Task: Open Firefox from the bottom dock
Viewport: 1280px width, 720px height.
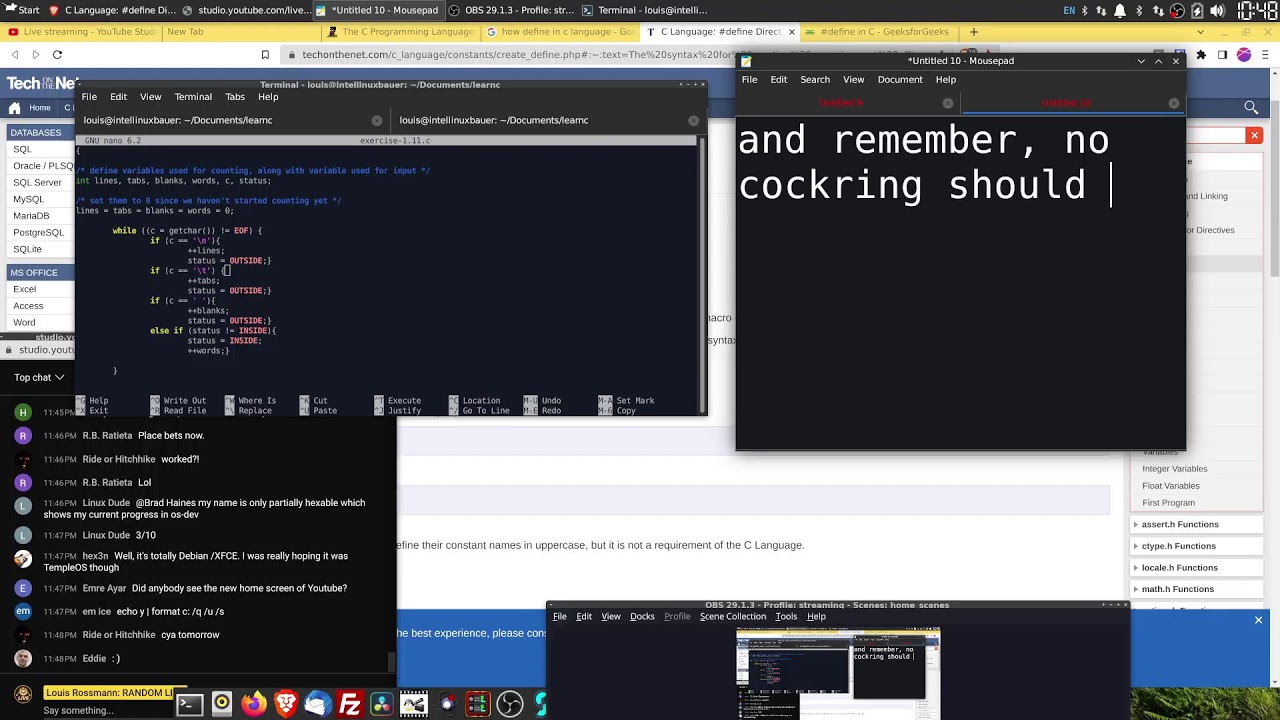Action: (x=254, y=704)
